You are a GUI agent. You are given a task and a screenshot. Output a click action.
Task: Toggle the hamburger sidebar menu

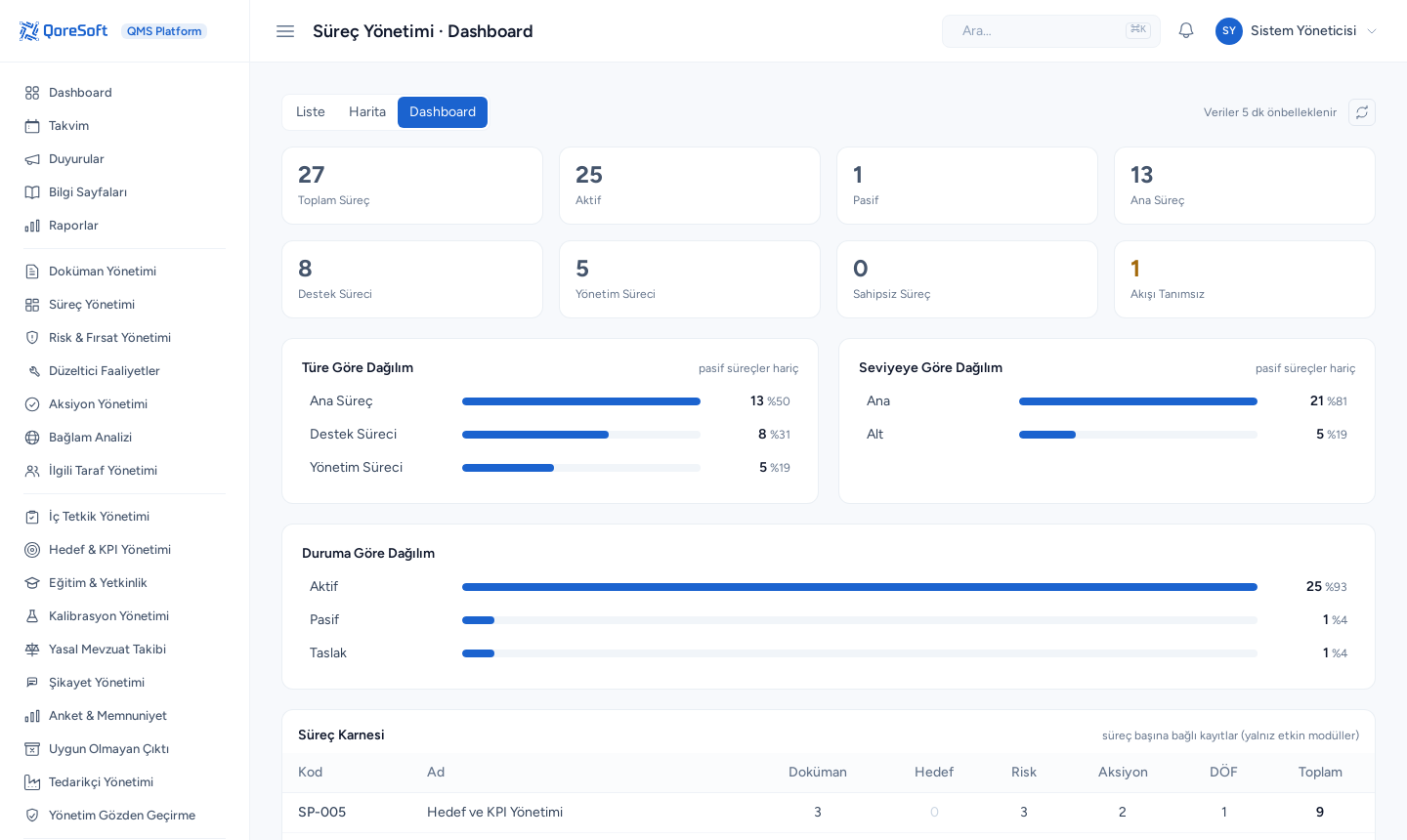coord(285,31)
